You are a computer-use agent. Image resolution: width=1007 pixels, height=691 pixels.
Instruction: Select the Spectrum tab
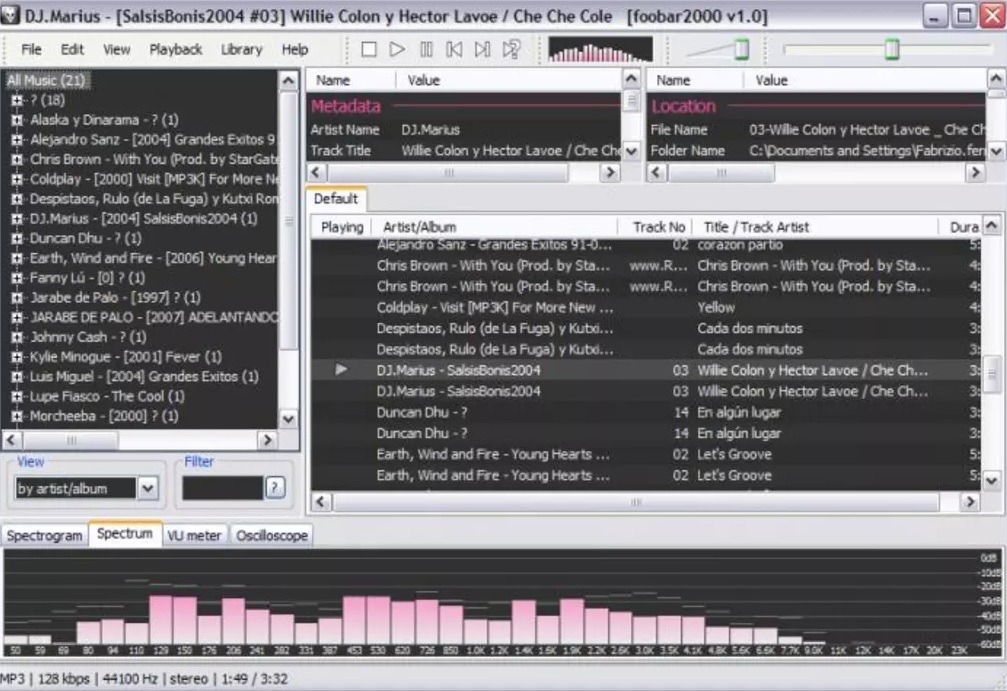click(x=125, y=534)
